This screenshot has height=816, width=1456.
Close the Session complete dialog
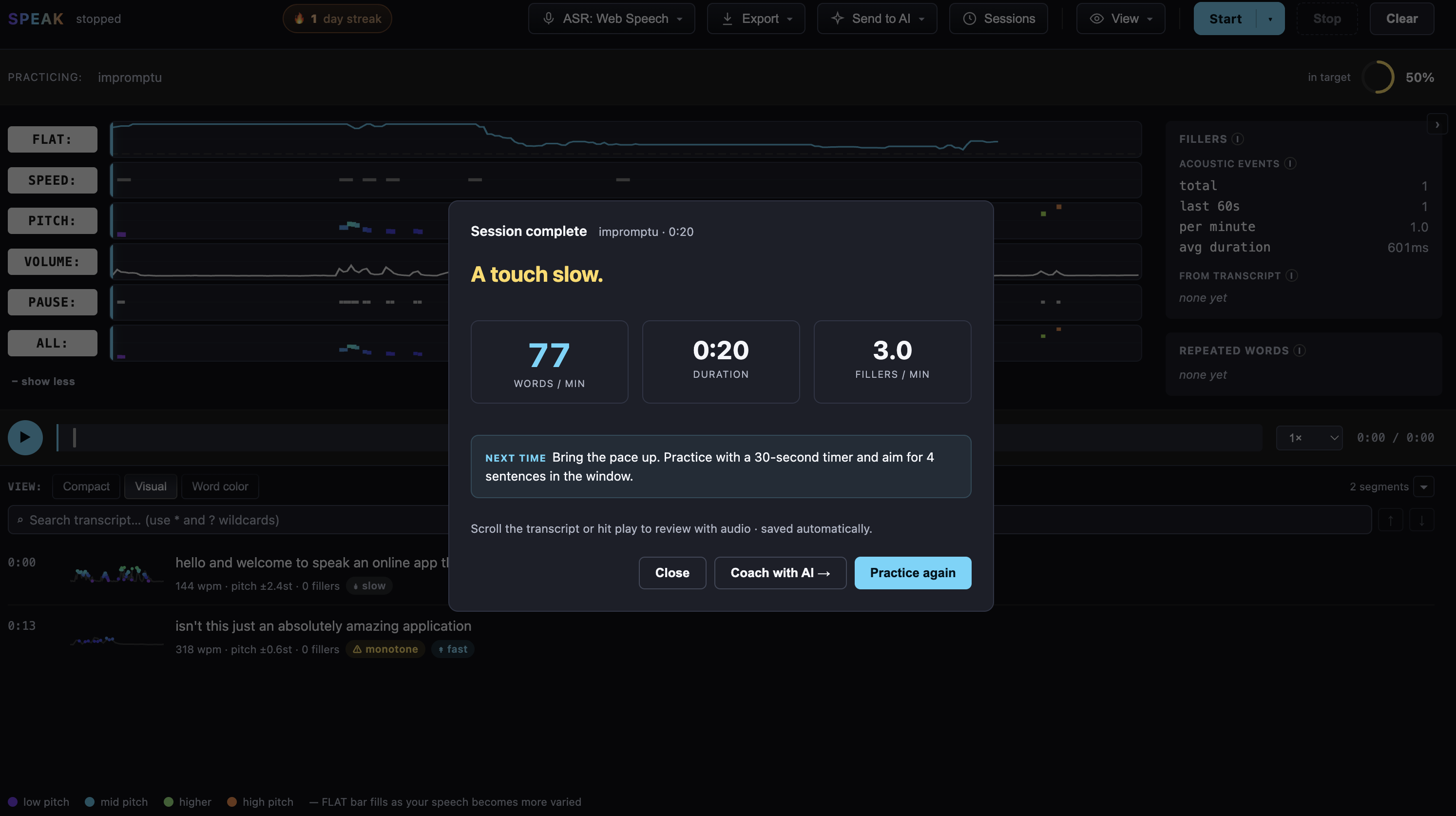[x=672, y=573]
